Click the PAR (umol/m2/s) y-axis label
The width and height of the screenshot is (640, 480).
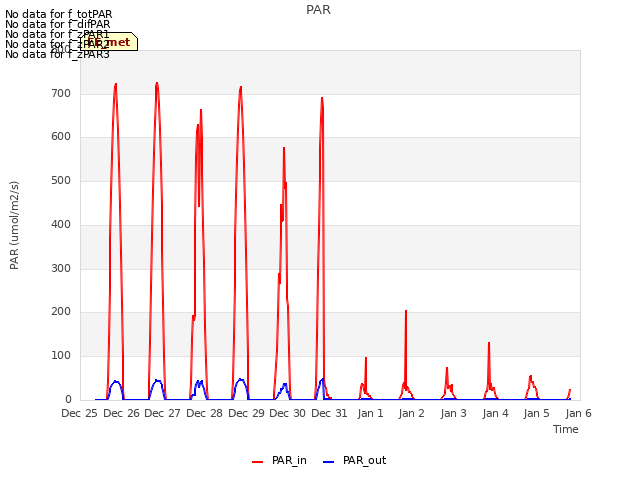tap(14, 225)
